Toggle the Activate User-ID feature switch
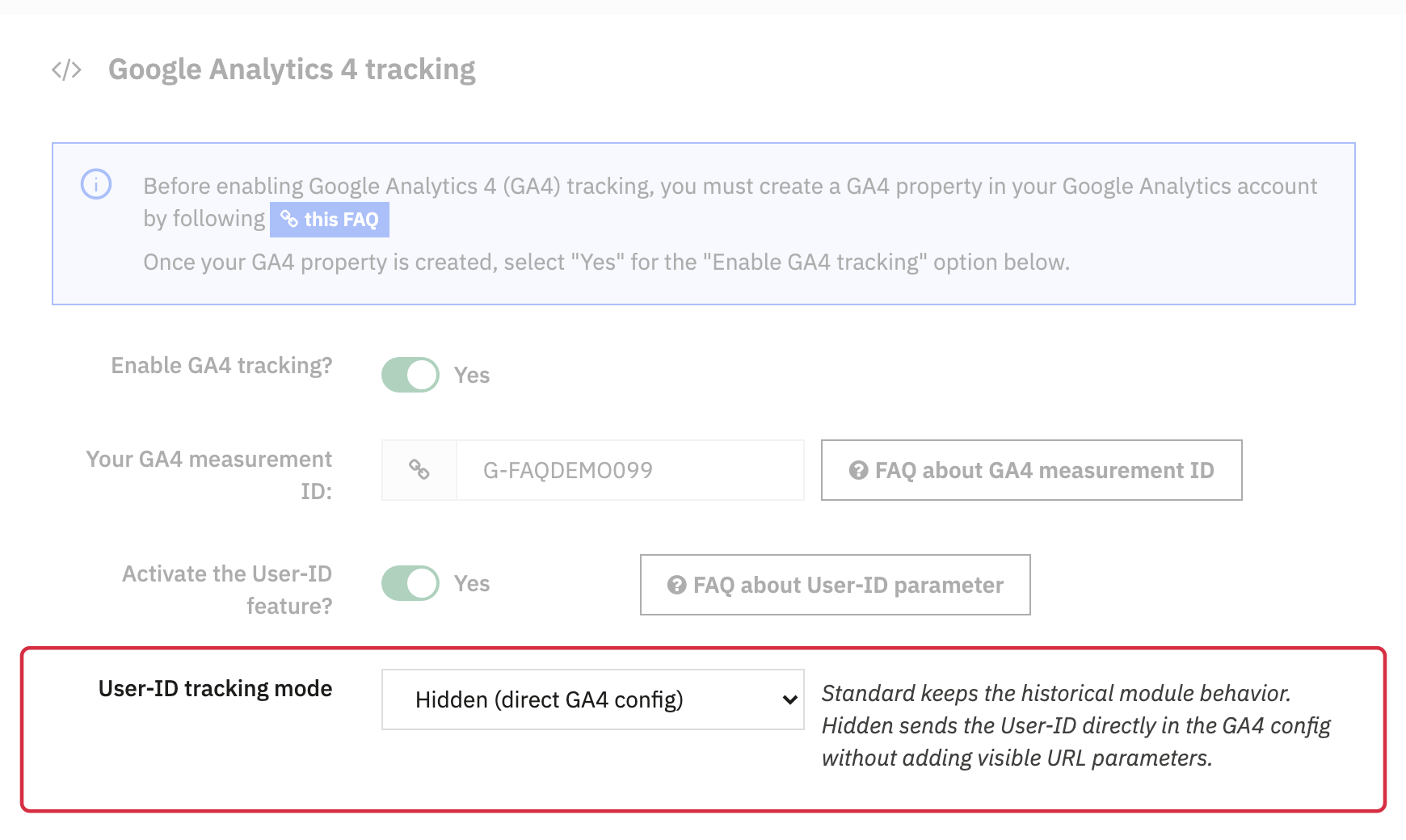Image resolution: width=1406 pixels, height=840 pixels. pos(410,583)
